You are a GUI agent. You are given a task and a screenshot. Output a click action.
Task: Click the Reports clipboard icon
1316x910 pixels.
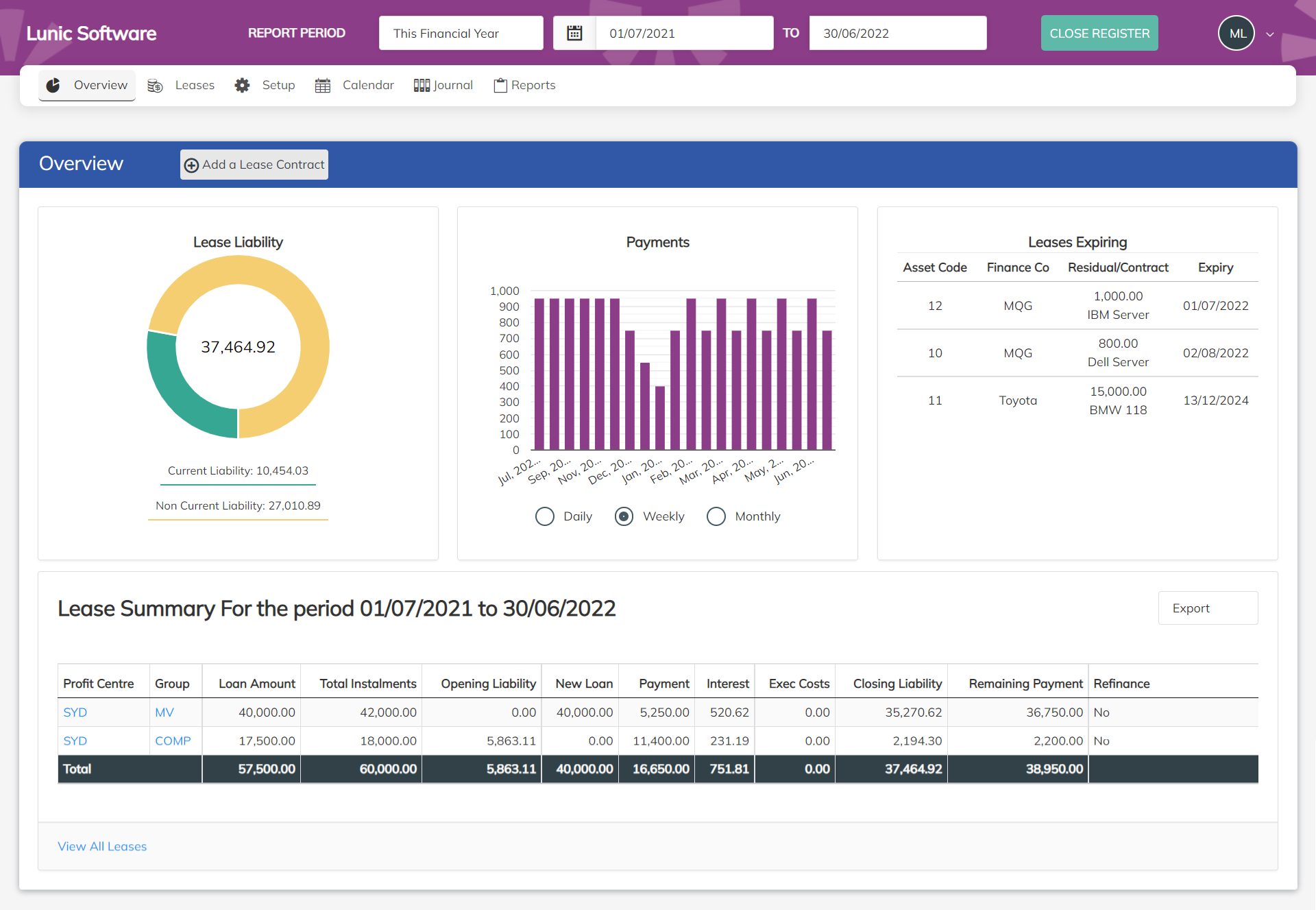coord(500,85)
